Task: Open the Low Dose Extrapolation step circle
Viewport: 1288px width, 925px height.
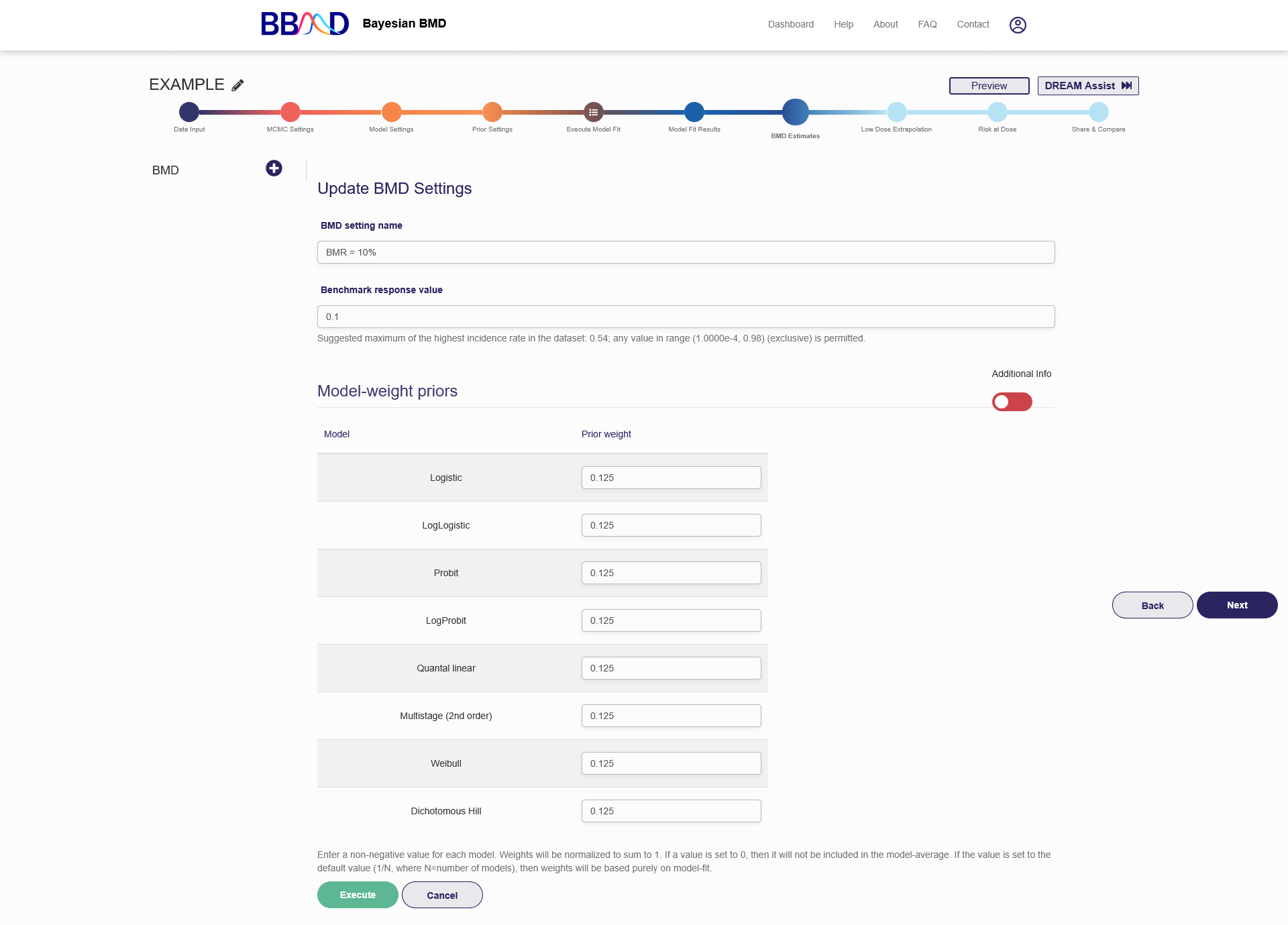Action: (896, 112)
